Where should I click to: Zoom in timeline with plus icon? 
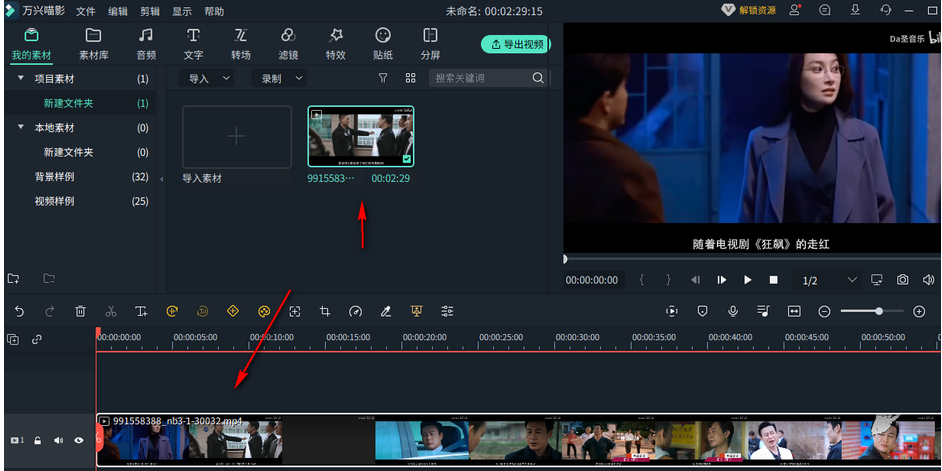pos(919,311)
